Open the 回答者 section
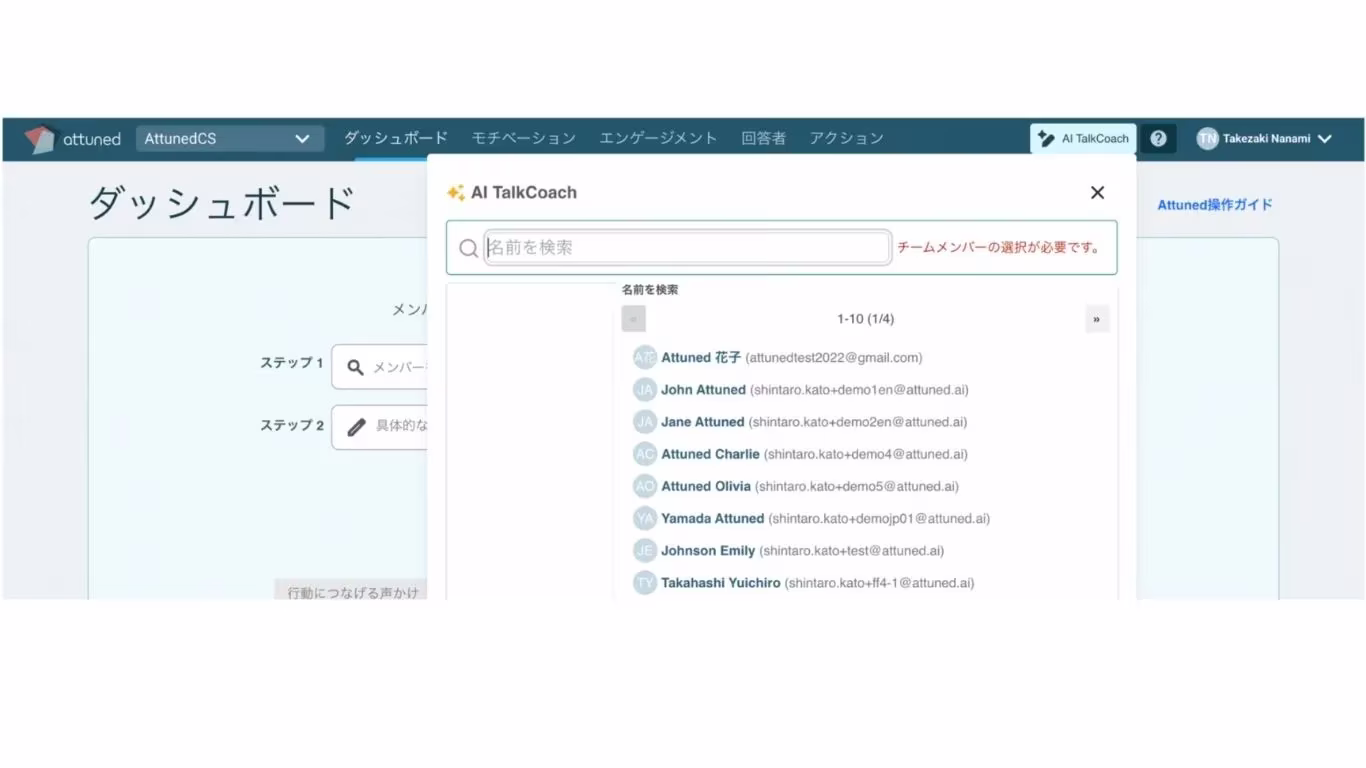 (x=763, y=138)
